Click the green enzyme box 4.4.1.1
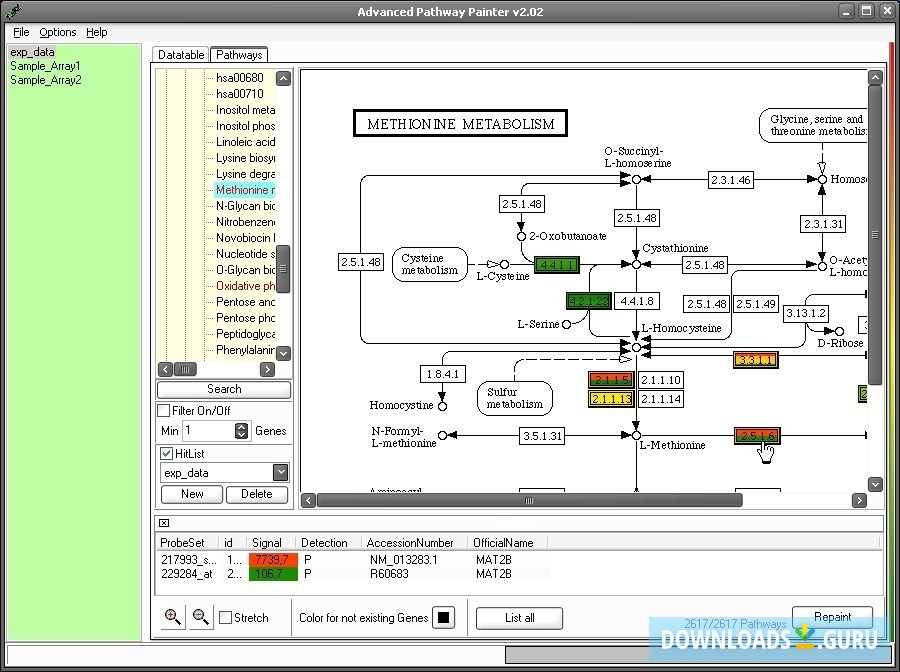 [556, 265]
